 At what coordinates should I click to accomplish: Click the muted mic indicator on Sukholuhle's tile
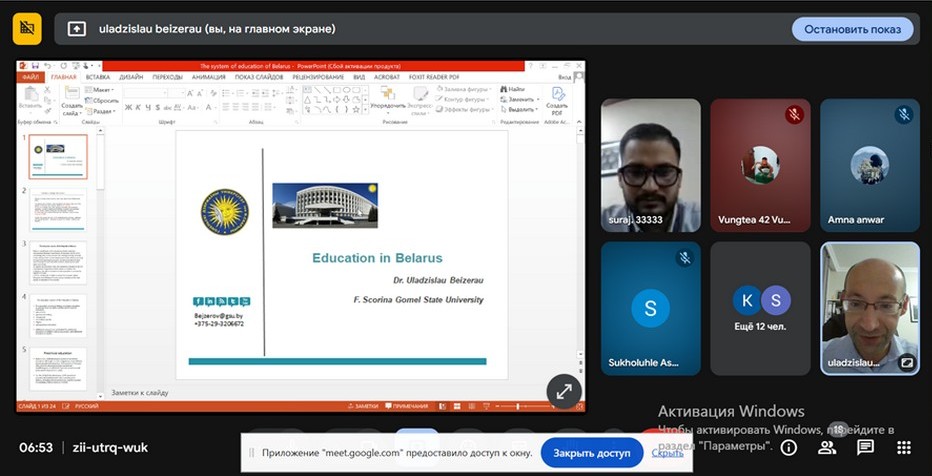[x=684, y=258]
